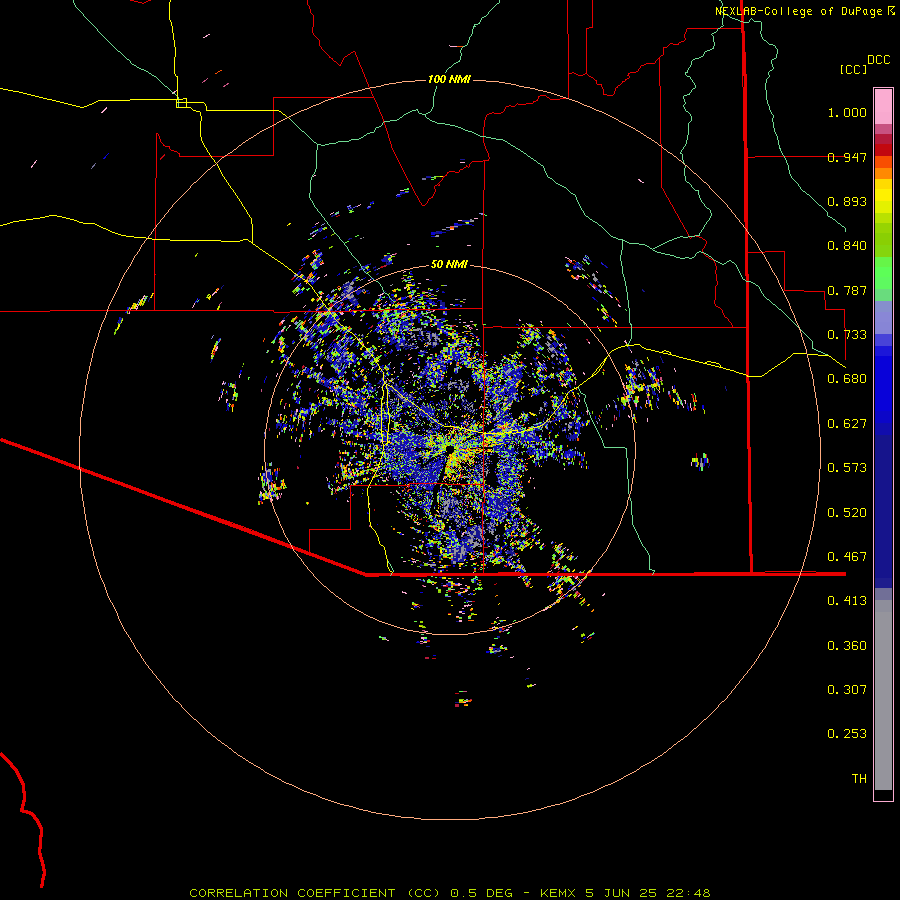Screen dimensions: 900x900
Task: Click the 0.307 color scale value
Action: point(847,690)
